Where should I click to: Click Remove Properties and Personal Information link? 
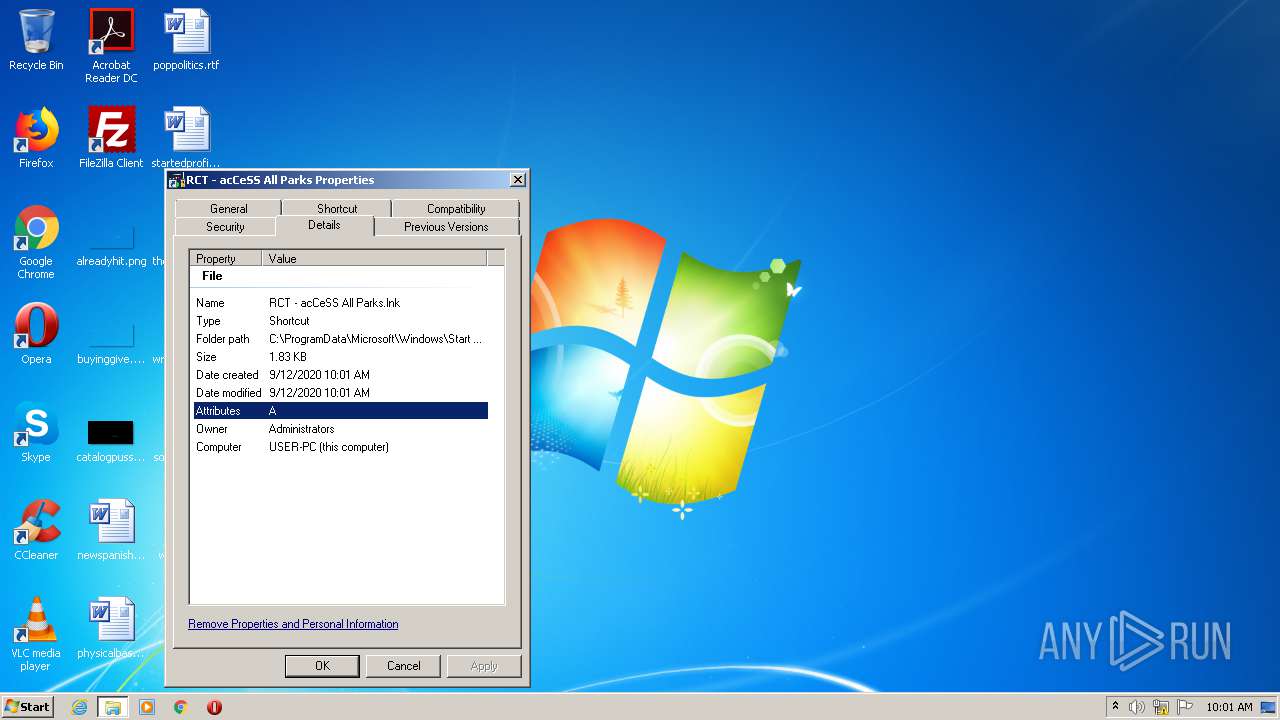coord(293,624)
